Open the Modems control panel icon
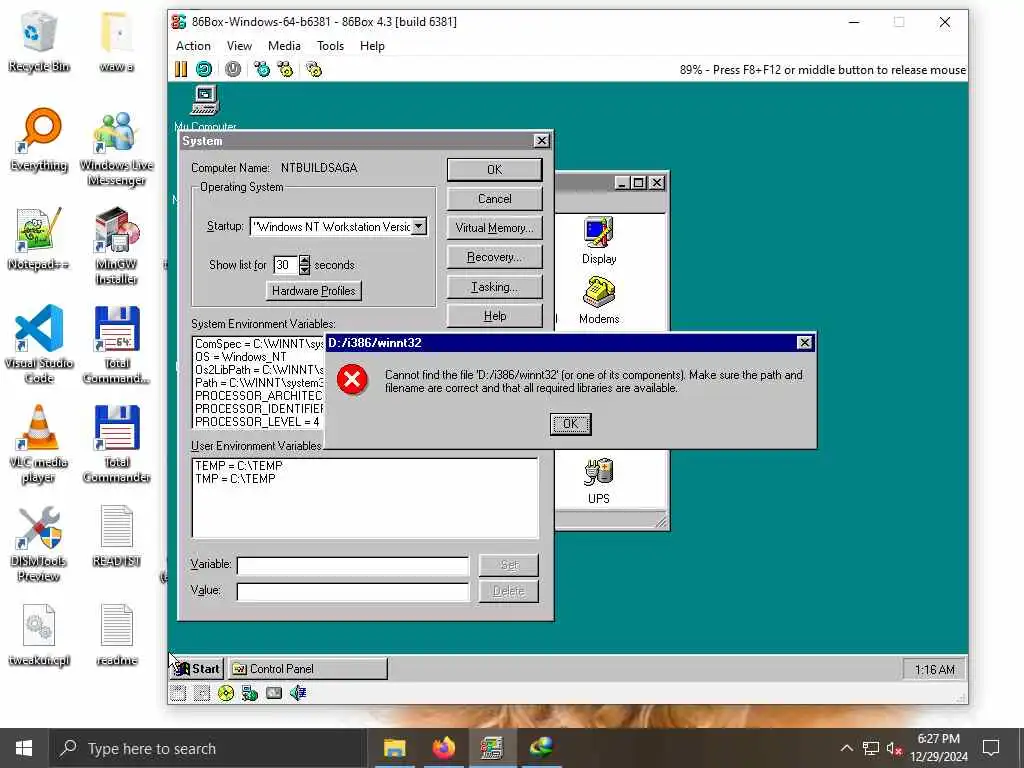The width and height of the screenshot is (1024, 768). (599, 300)
